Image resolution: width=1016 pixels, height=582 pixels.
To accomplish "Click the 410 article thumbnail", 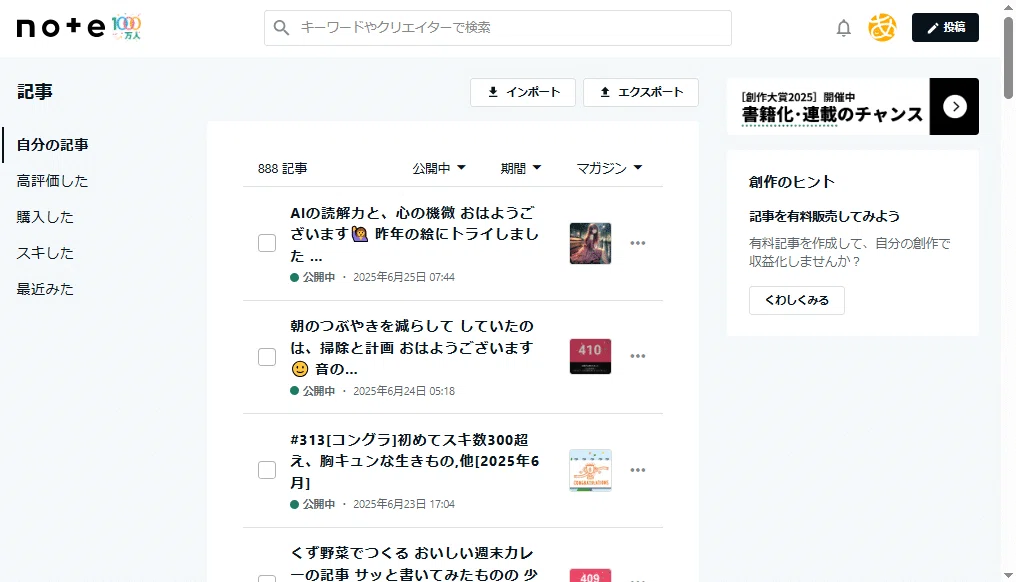I will 590,356.
